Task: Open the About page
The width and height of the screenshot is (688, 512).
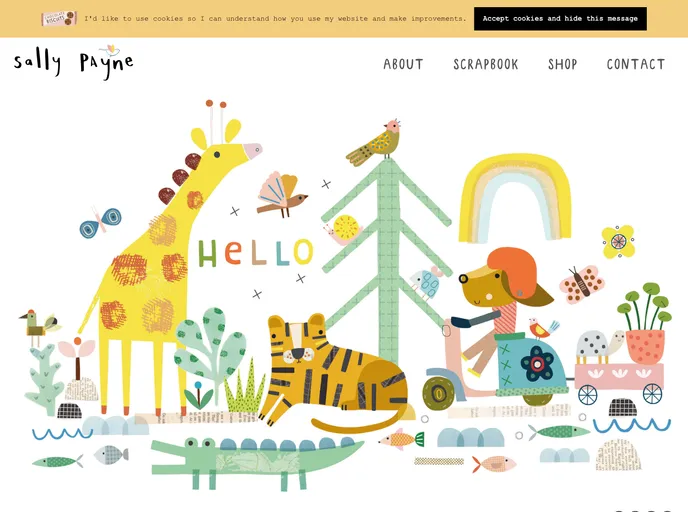Action: (x=403, y=64)
